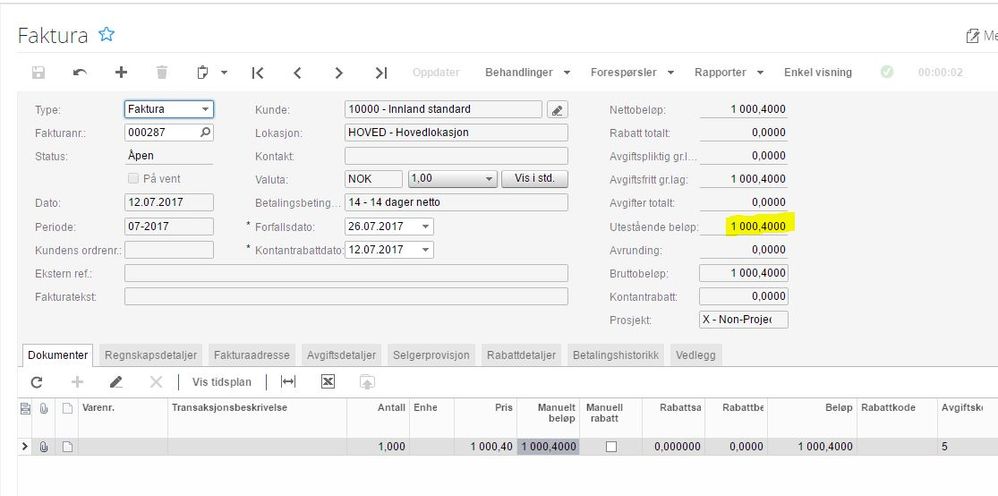Switch to the Dokumenter tab
This screenshot has height=496, width=998.
(x=58, y=355)
